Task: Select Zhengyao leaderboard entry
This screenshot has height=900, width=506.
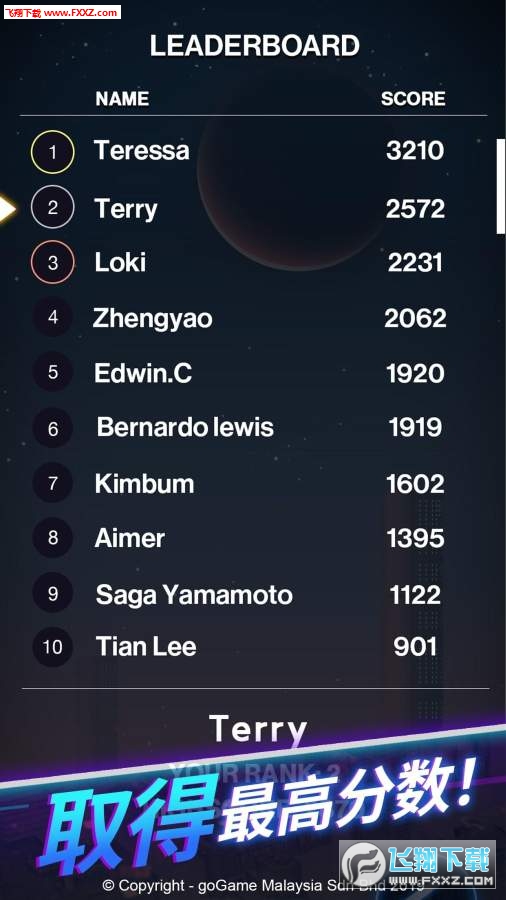Action: (253, 317)
